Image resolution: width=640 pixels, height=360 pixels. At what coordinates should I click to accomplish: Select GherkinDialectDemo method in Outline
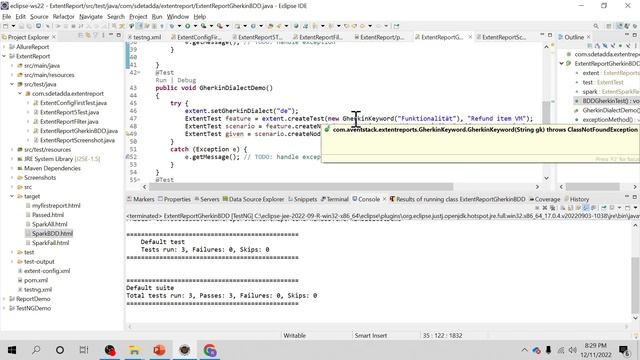coord(610,111)
